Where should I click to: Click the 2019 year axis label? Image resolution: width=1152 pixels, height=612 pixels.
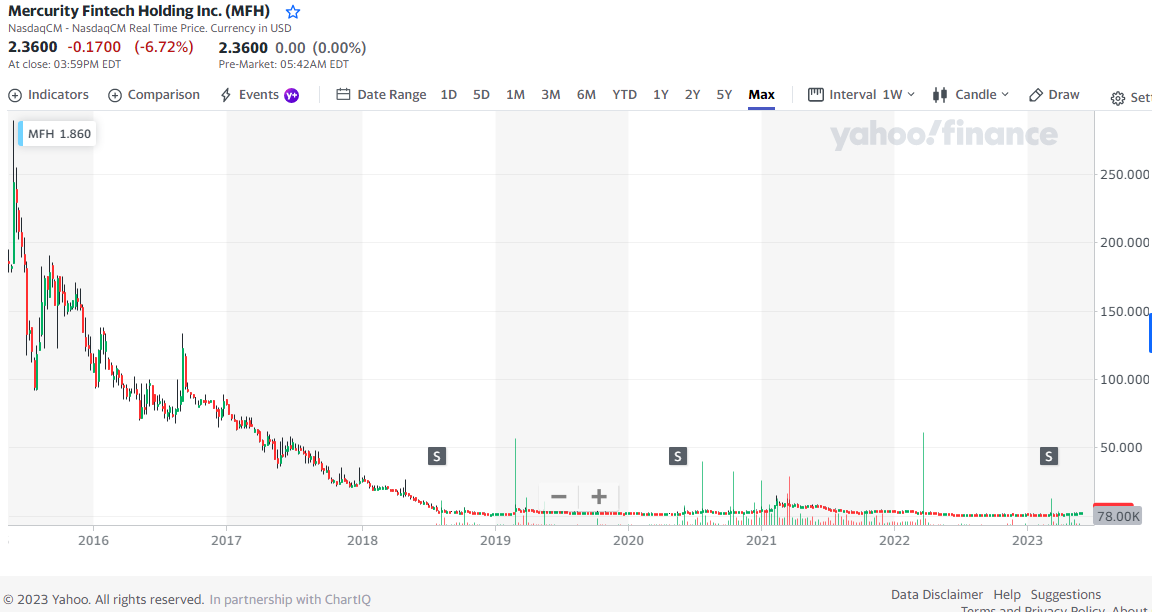(495, 541)
